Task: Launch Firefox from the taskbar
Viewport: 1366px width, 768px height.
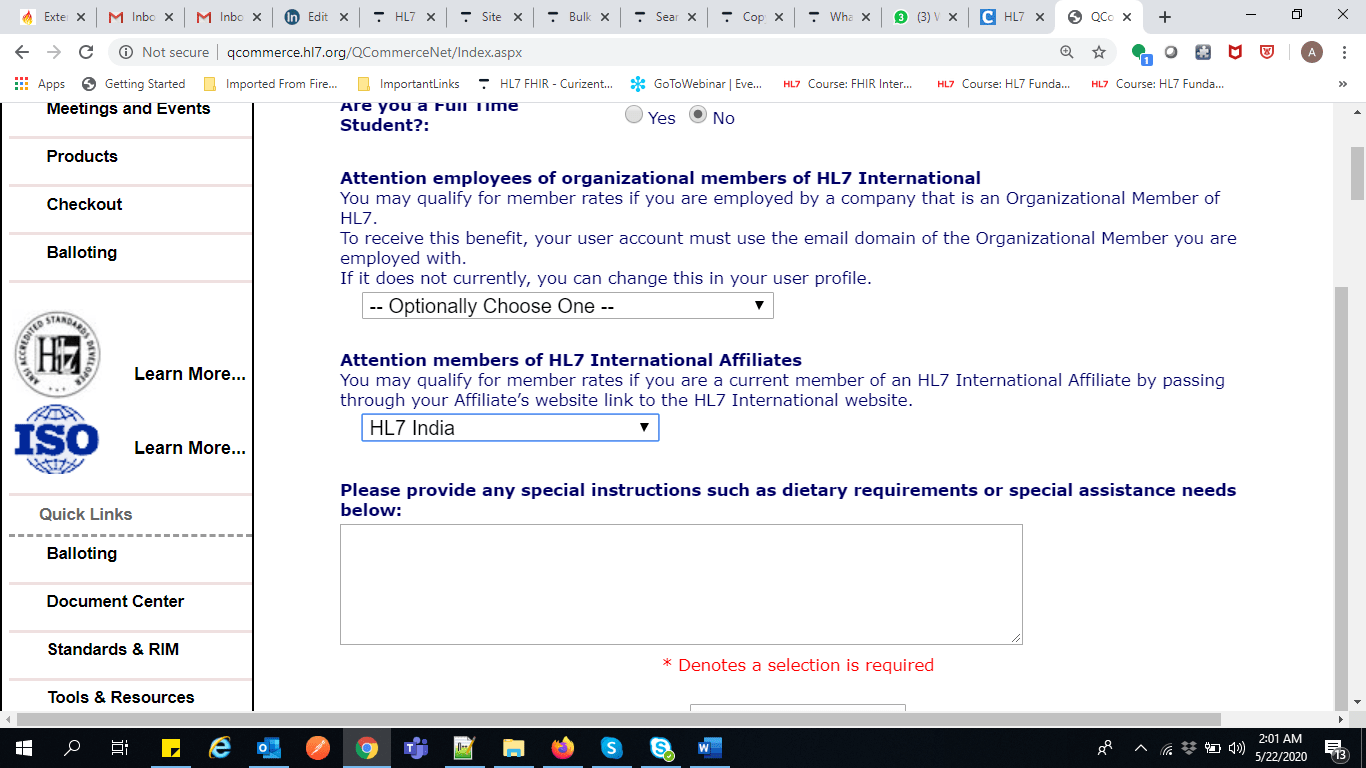Action: [562, 747]
